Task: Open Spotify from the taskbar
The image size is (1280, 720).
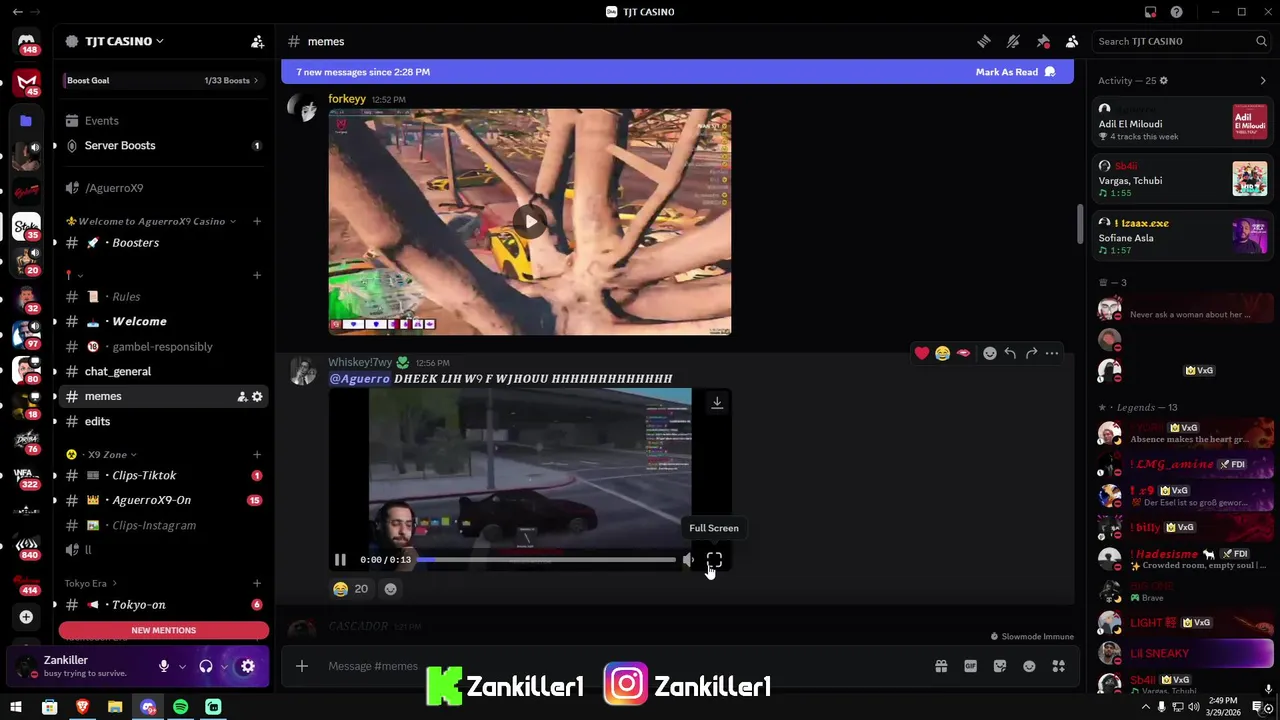Action: (x=180, y=707)
